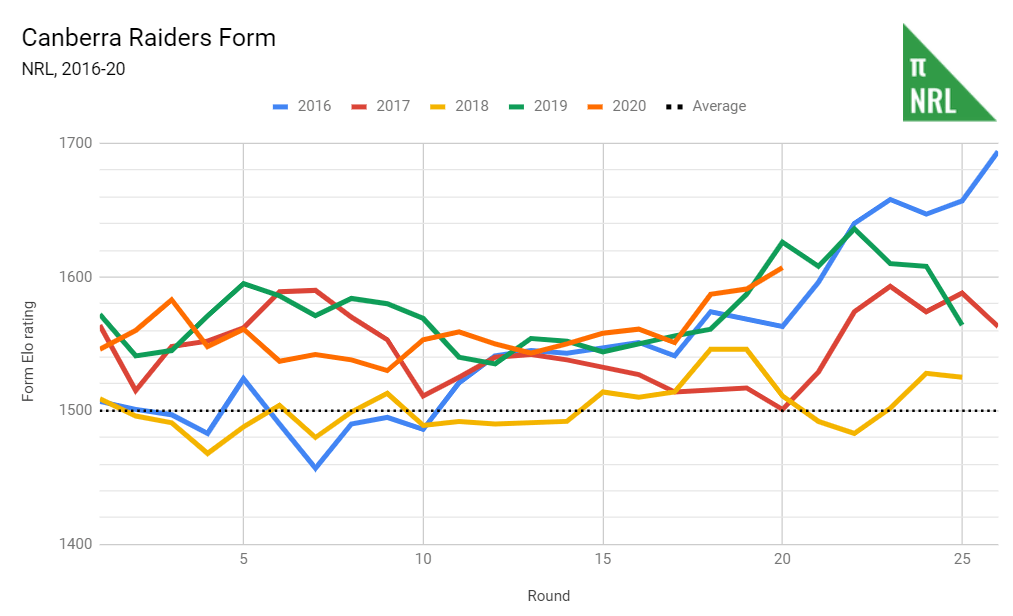Select the 2017 legend text label

(393, 106)
